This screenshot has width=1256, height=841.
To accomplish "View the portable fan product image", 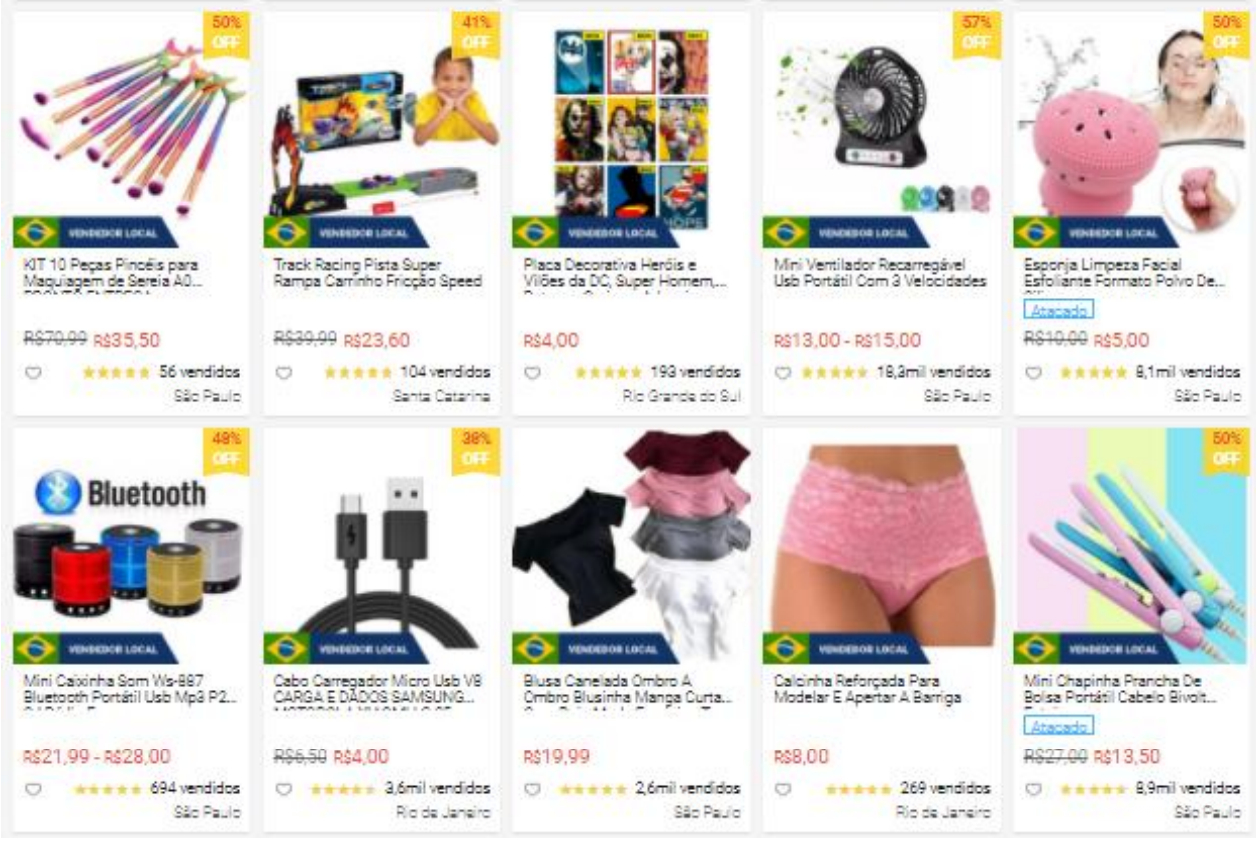I will 881,130.
